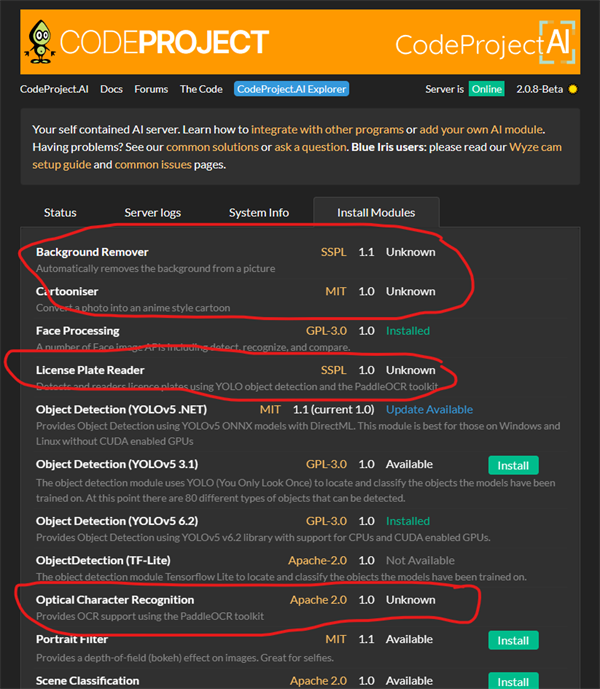Click MIT license of Object Detection YOLOv5 .NET
The height and width of the screenshot is (689, 600).
tap(270, 410)
